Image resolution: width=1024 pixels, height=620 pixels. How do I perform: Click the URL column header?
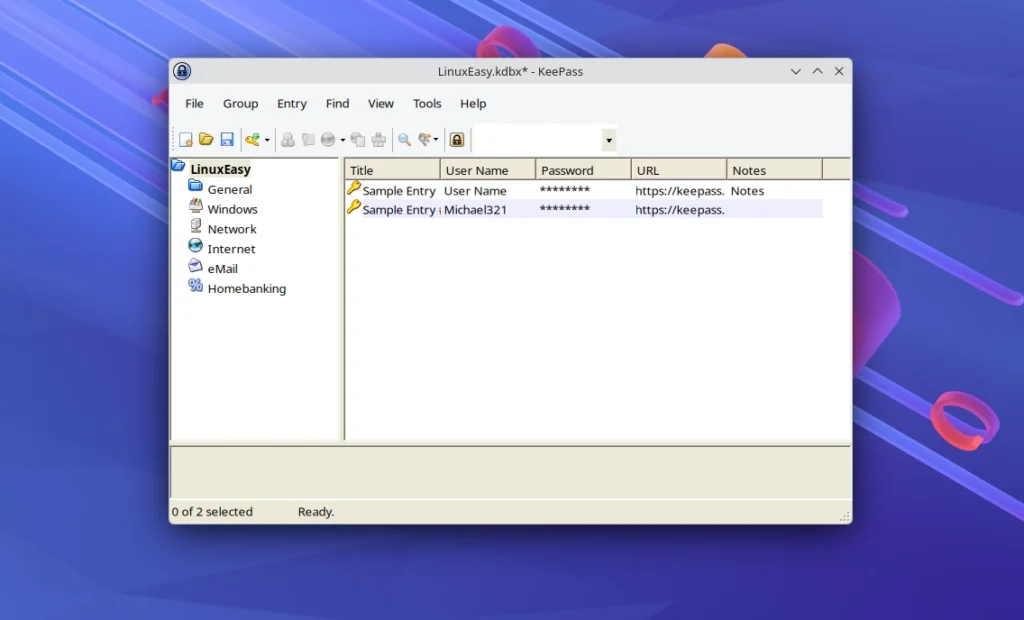point(648,168)
